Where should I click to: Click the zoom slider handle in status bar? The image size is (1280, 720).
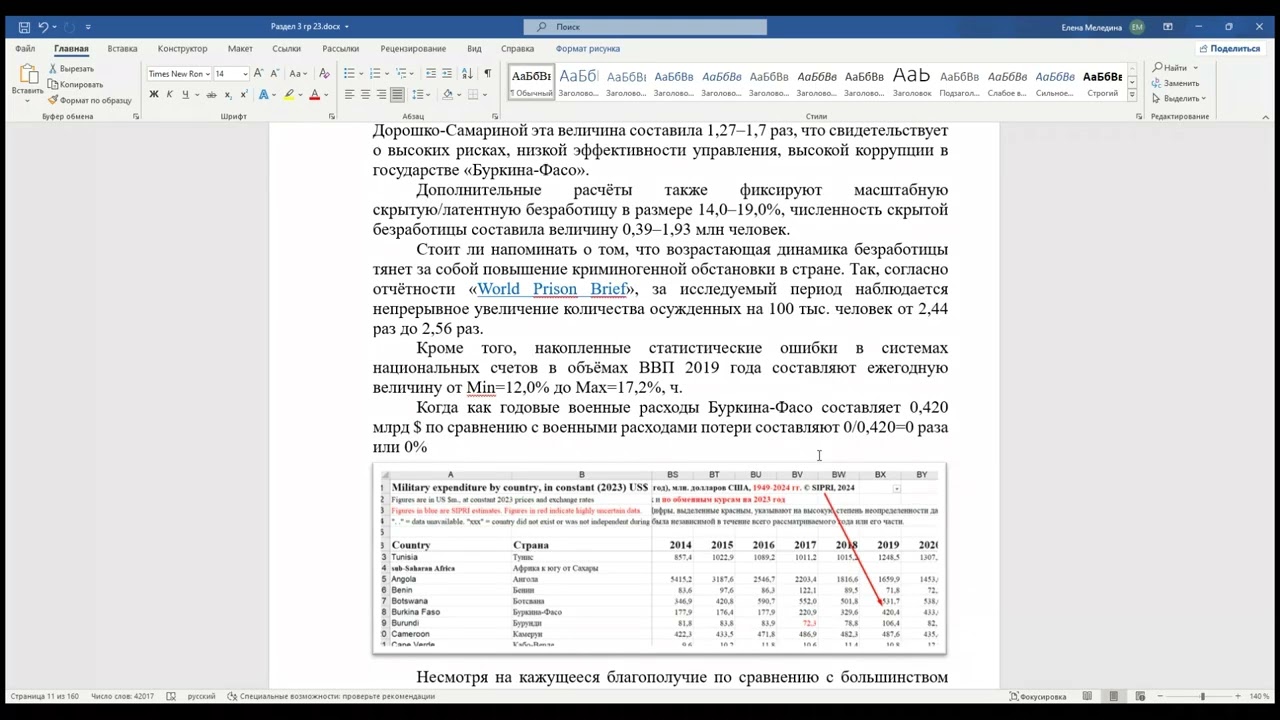click(x=1202, y=696)
